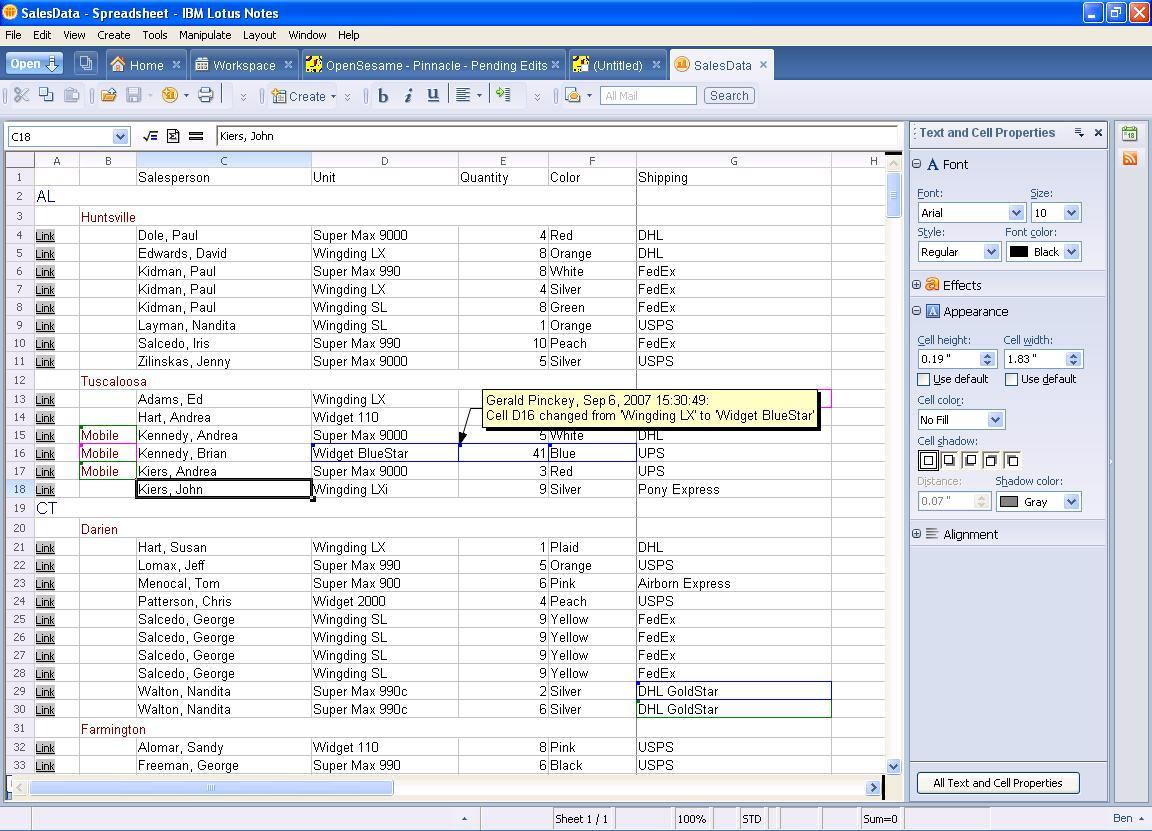Enable Use default for cell width

pos(1011,379)
